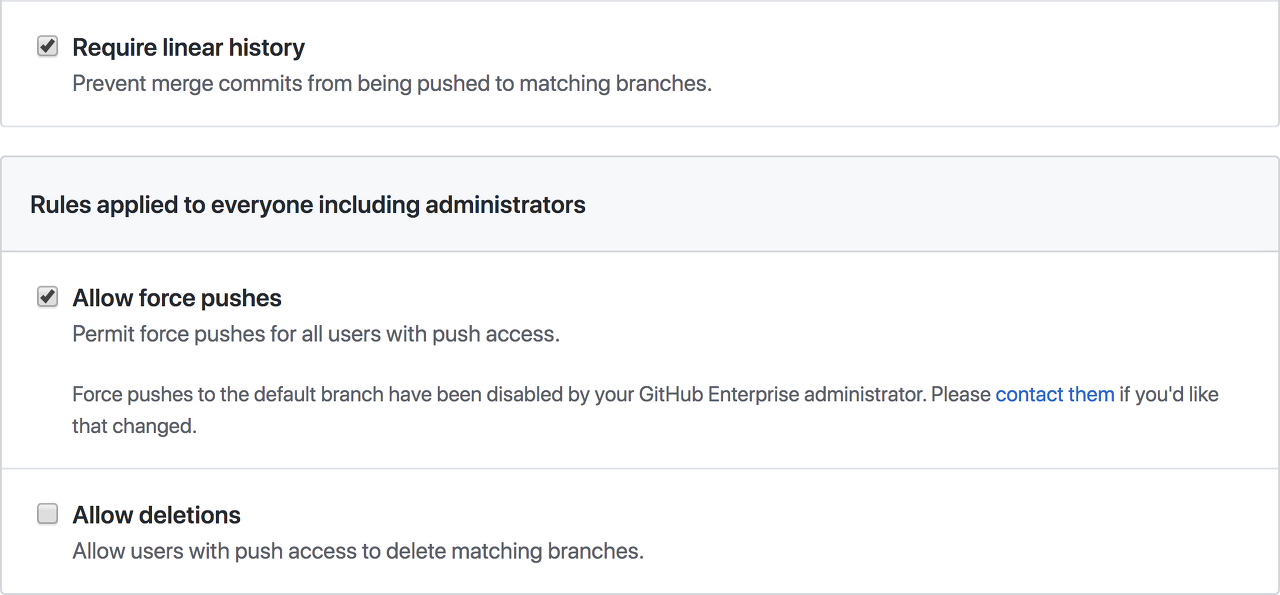The image size is (1280, 595).
Task: Click the Require linear history label
Action: (x=189, y=47)
